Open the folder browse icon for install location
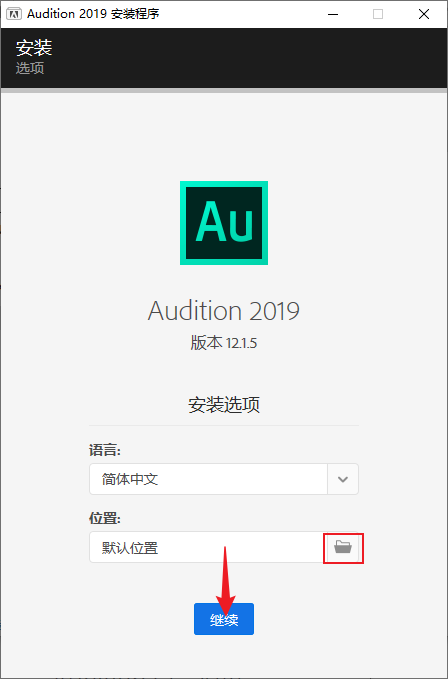The image size is (448, 679). pyautogui.click(x=343, y=548)
